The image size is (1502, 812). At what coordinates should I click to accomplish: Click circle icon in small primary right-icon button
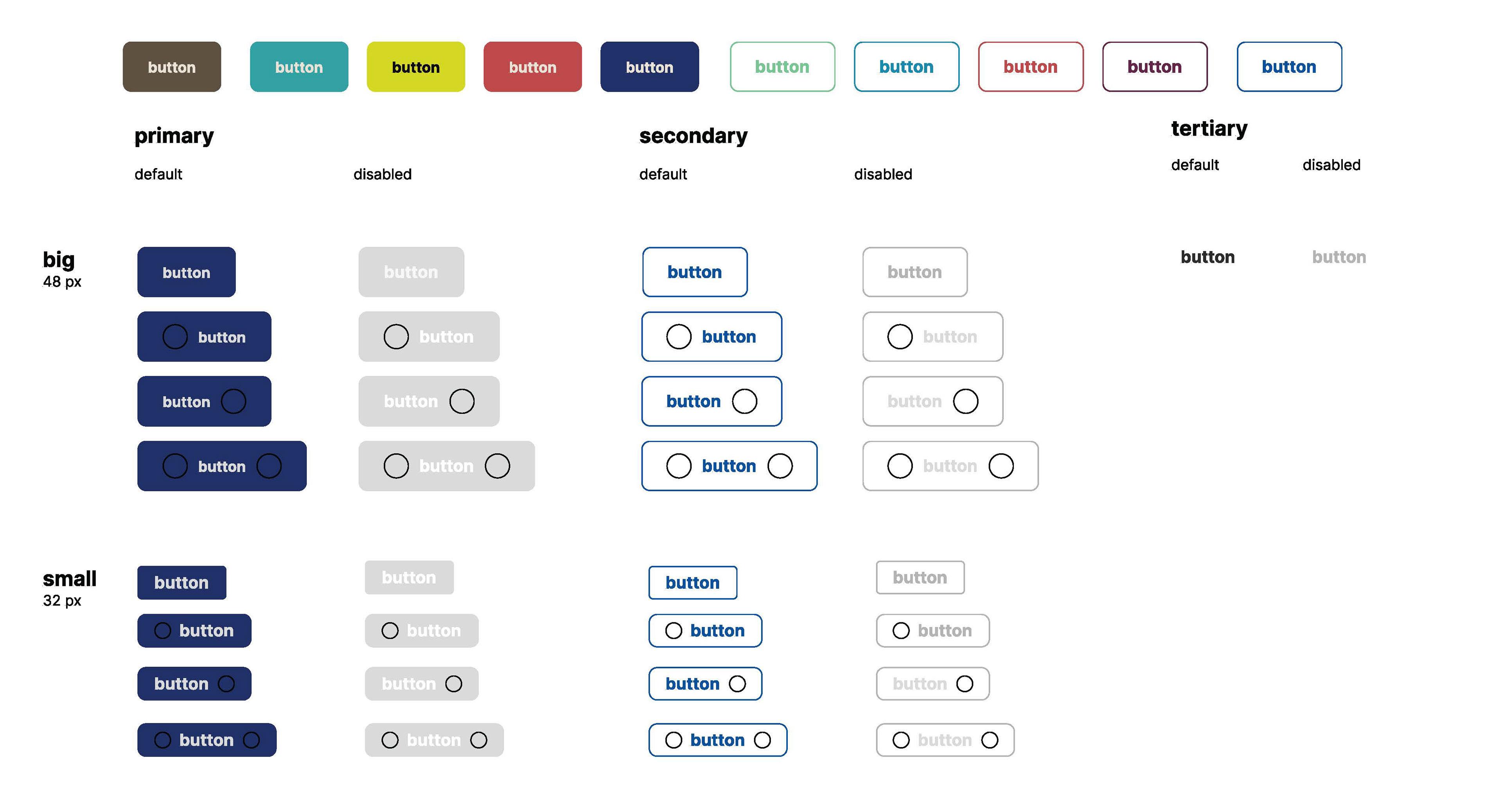point(226,684)
